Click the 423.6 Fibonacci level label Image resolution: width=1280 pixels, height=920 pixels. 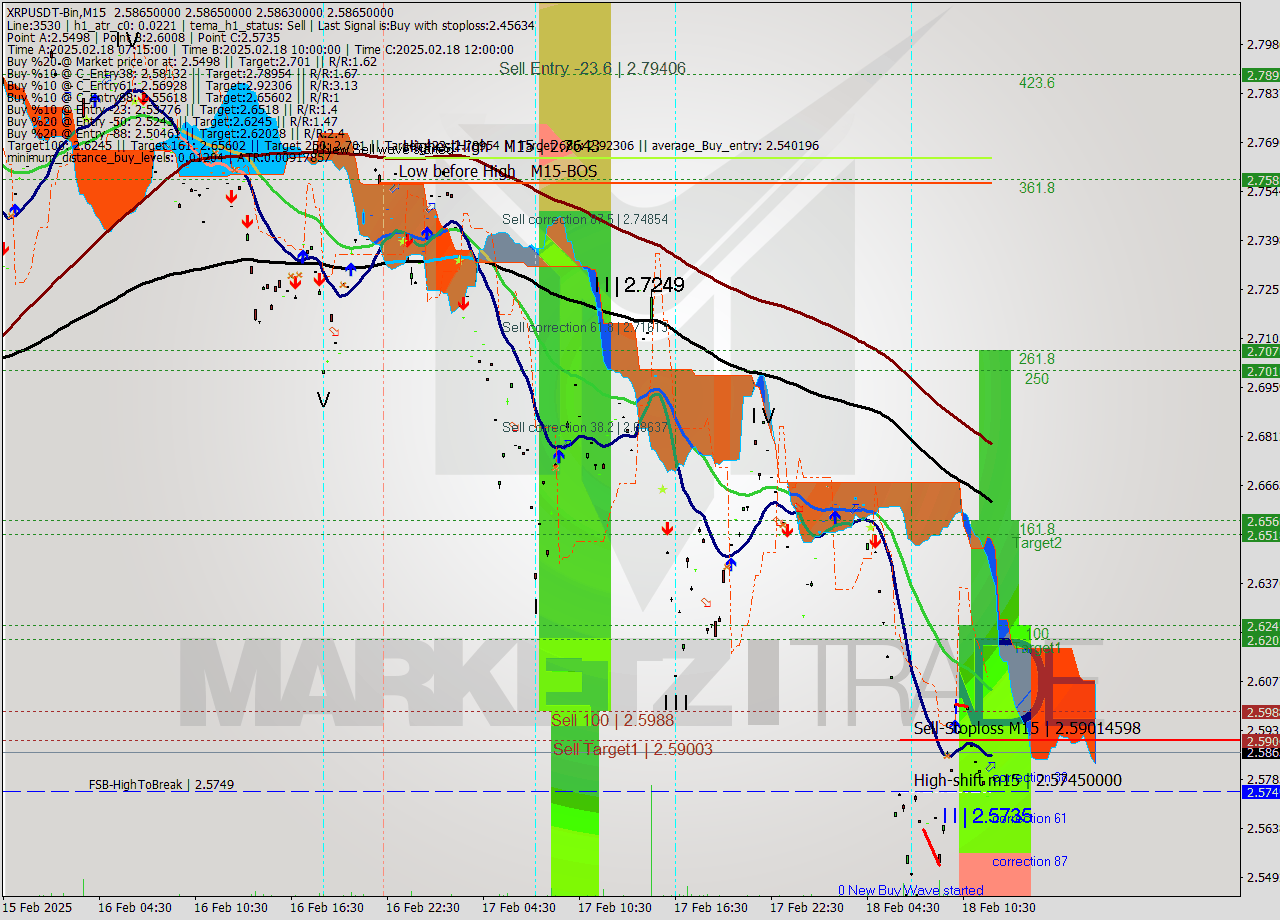coord(1036,83)
